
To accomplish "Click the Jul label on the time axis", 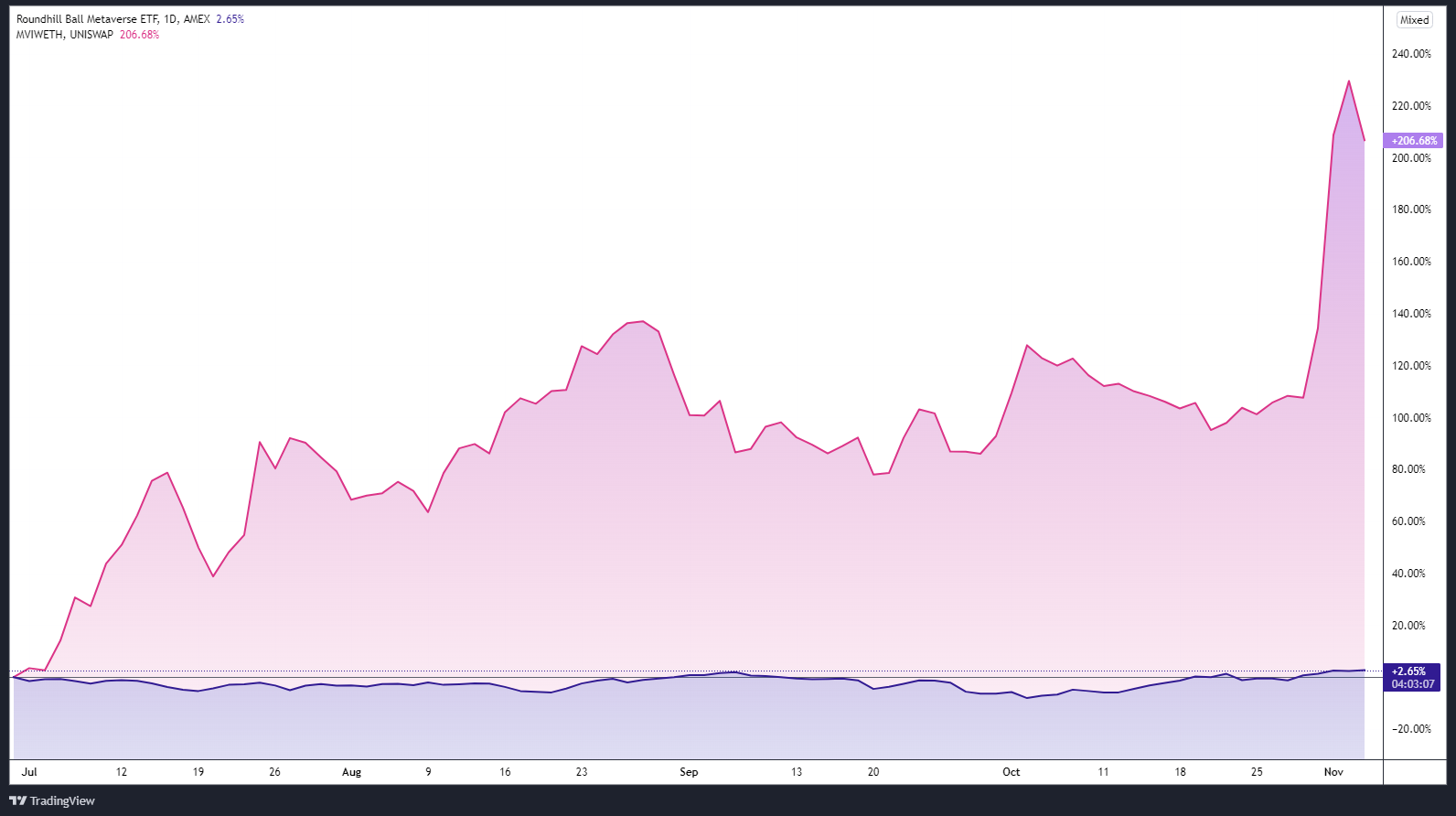I will coord(29,772).
